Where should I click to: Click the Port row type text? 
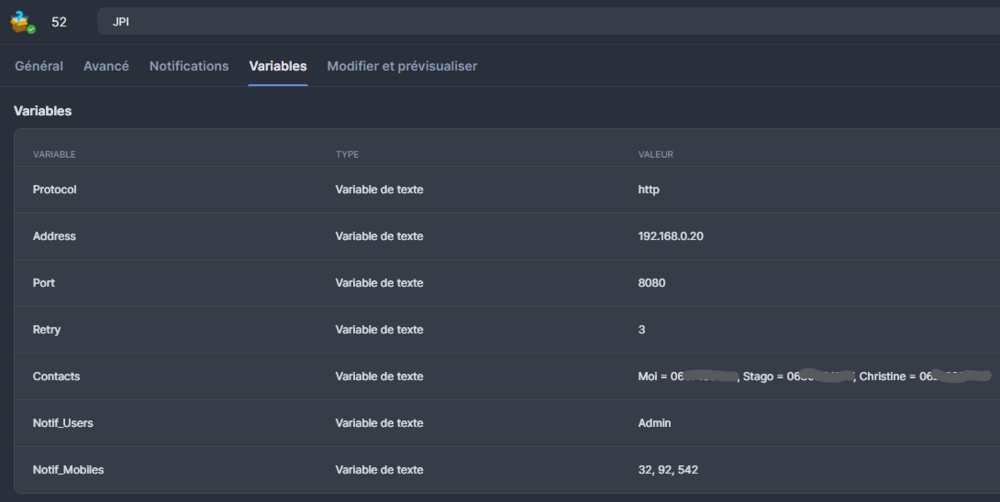coord(379,283)
